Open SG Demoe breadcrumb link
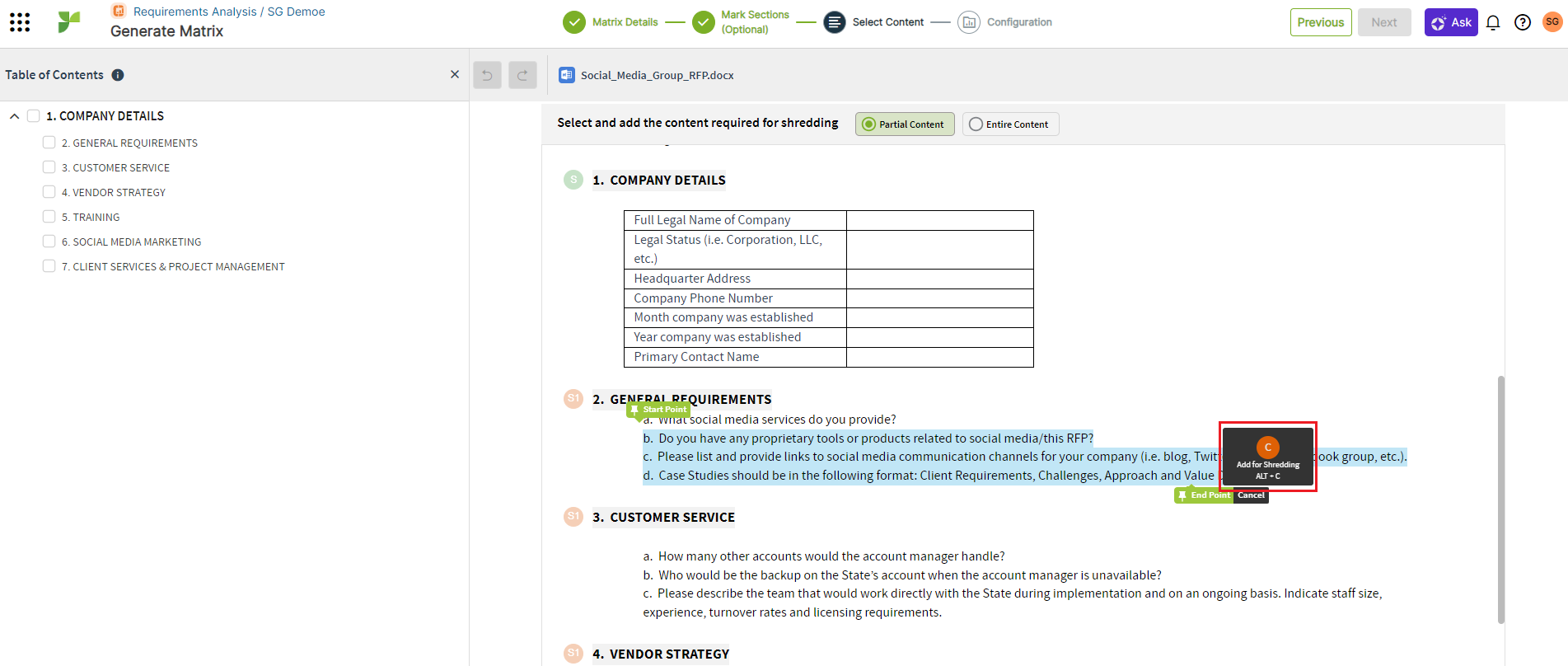 pyautogui.click(x=296, y=12)
